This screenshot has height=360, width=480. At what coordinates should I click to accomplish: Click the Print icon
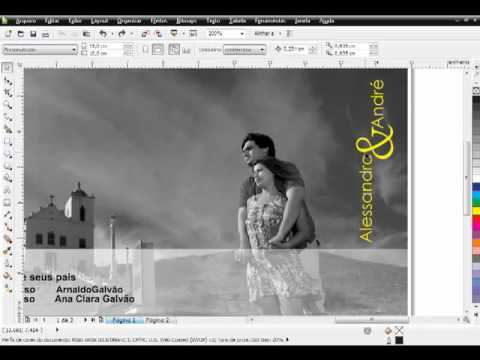coord(46,34)
